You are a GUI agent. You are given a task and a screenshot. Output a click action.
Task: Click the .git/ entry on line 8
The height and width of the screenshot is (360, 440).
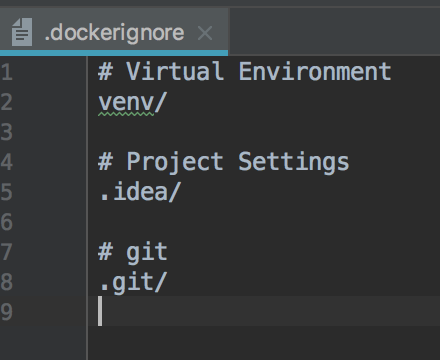click(x=133, y=283)
